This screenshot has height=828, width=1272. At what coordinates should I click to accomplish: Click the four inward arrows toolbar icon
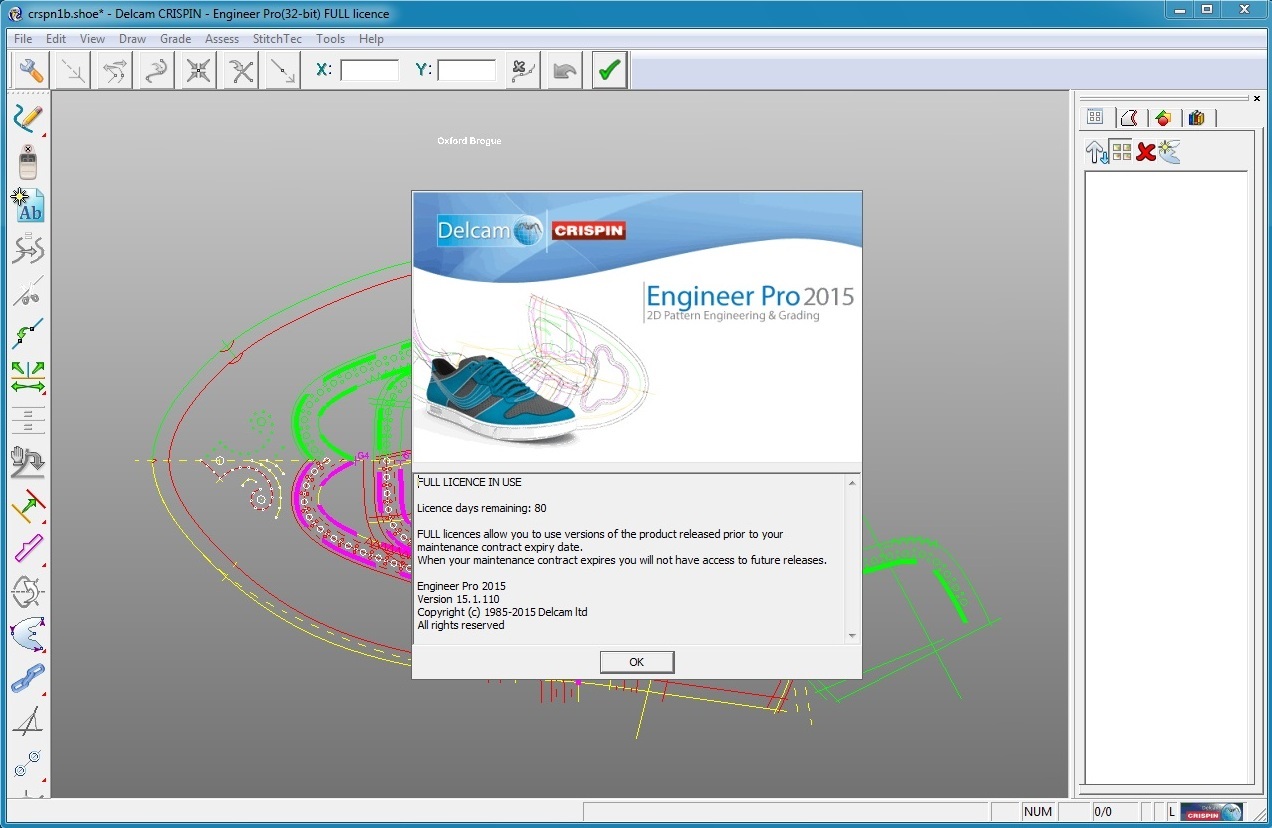coord(199,70)
